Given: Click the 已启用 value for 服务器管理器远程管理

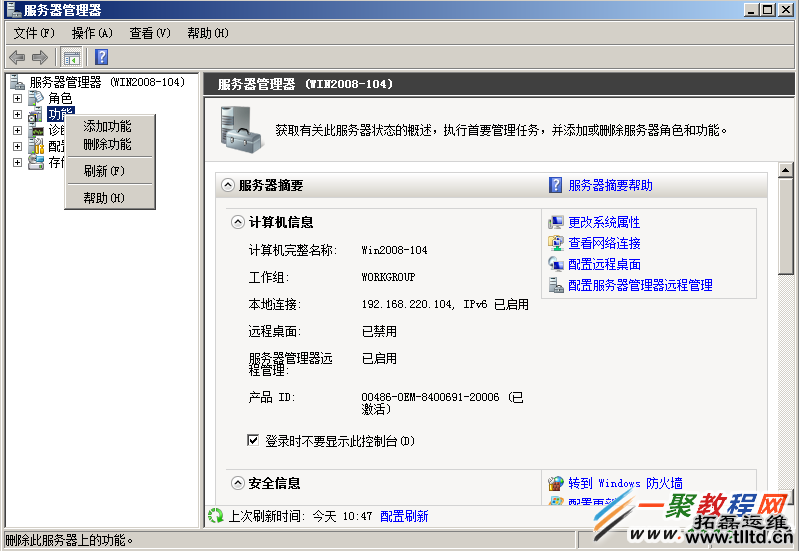Looking at the screenshot, I should pyautogui.click(x=379, y=358).
